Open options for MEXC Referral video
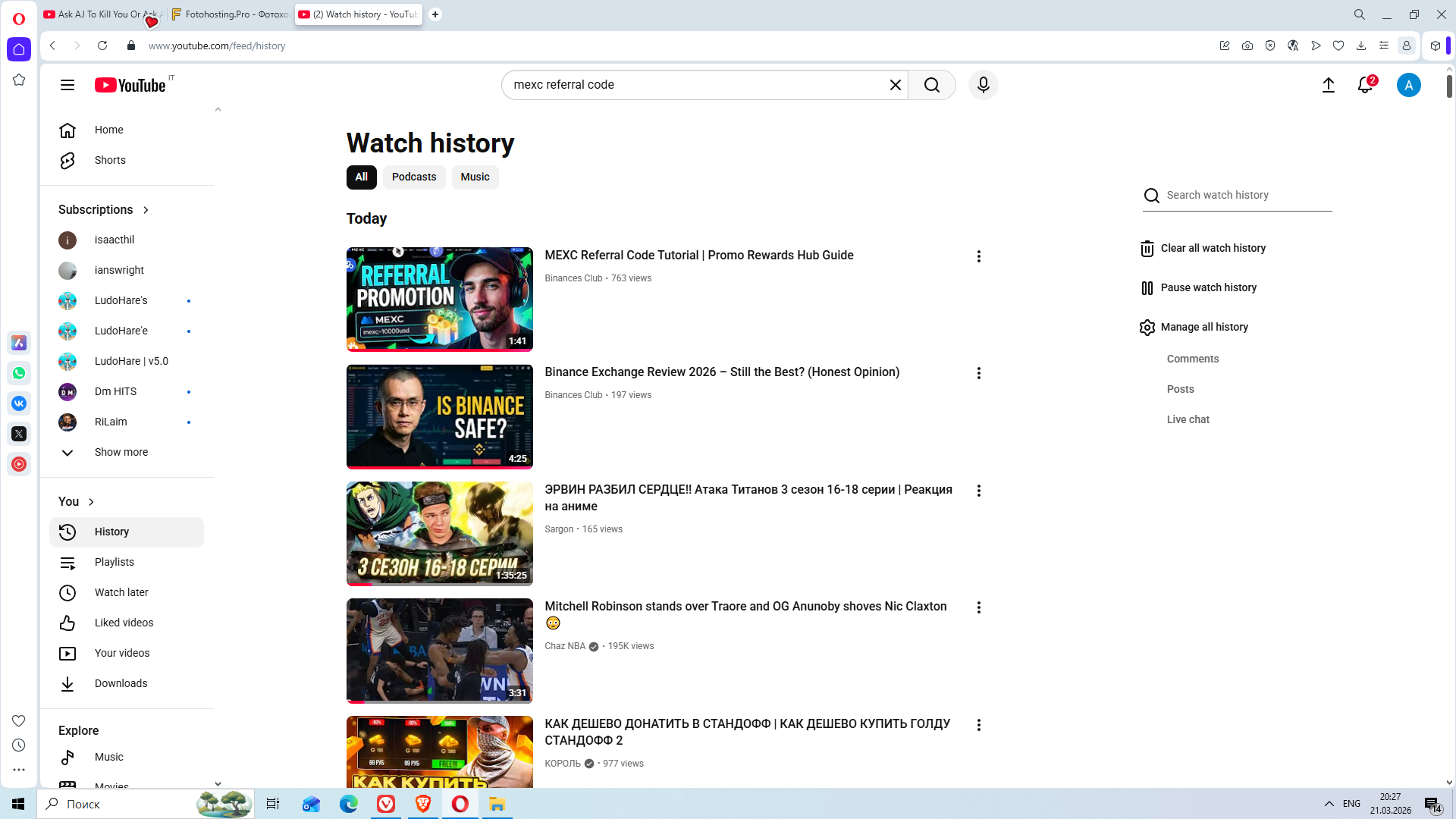1456x819 pixels. coord(978,256)
